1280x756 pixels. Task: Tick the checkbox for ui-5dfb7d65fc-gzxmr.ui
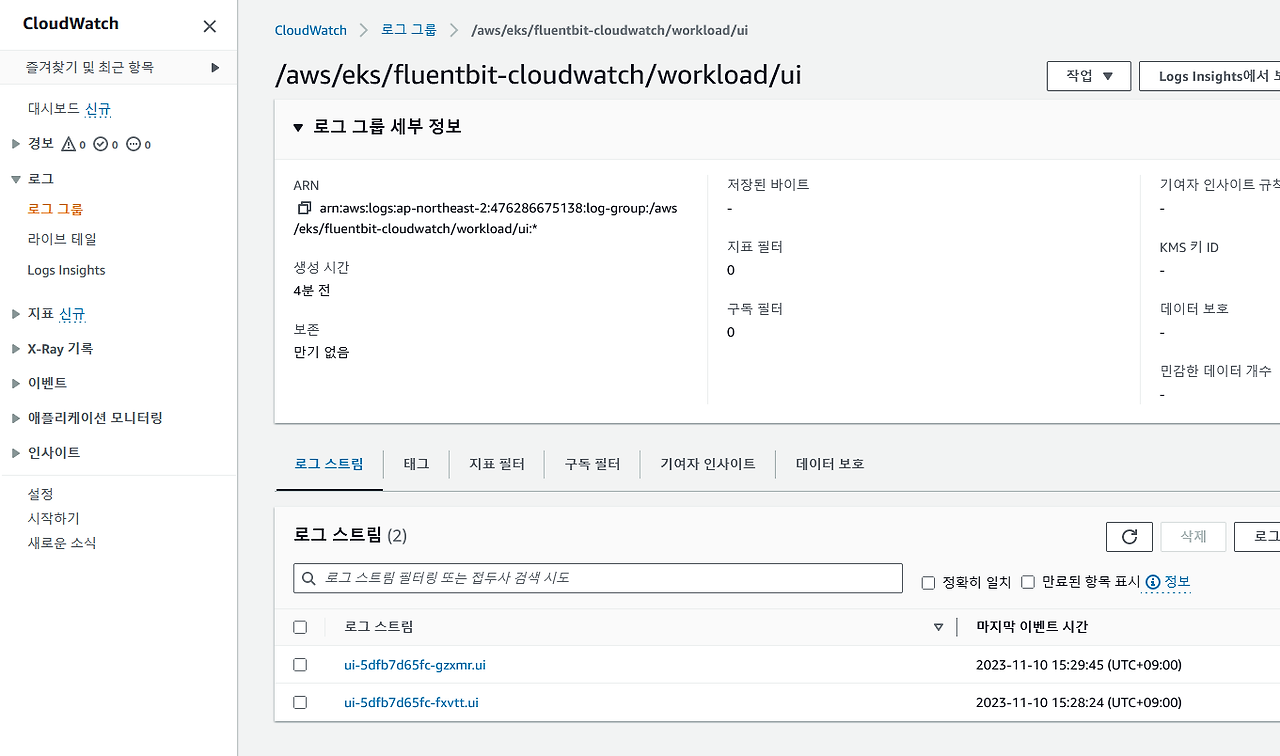(300, 665)
